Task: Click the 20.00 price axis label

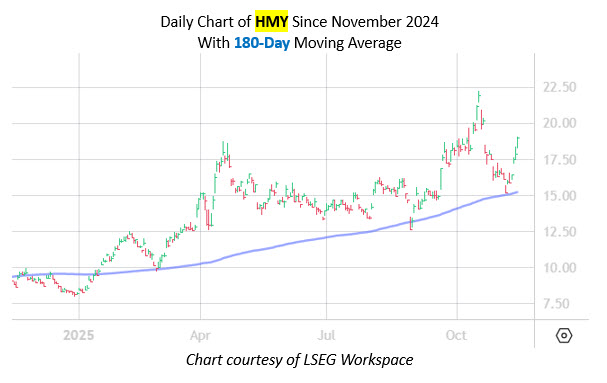Action: pyautogui.click(x=559, y=123)
